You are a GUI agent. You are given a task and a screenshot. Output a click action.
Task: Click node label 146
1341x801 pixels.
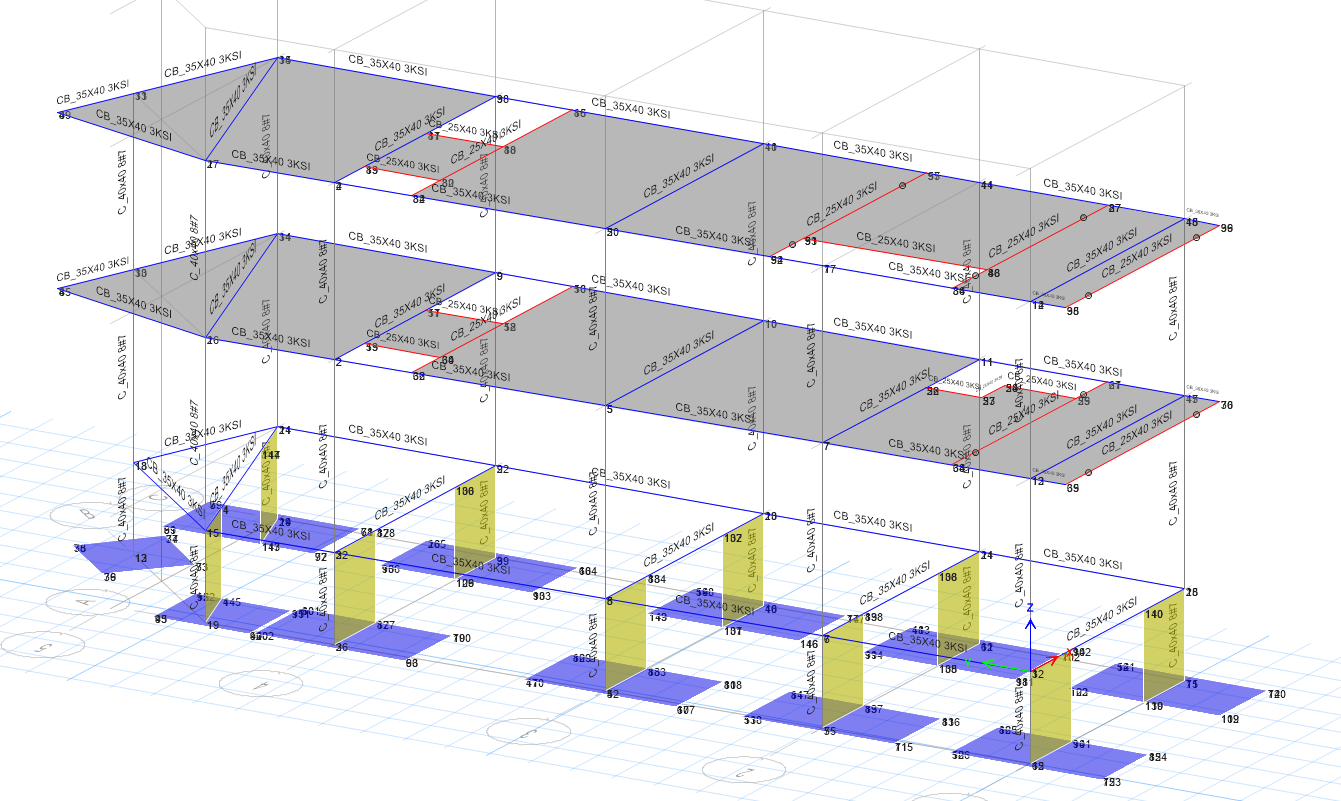(810, 645)
